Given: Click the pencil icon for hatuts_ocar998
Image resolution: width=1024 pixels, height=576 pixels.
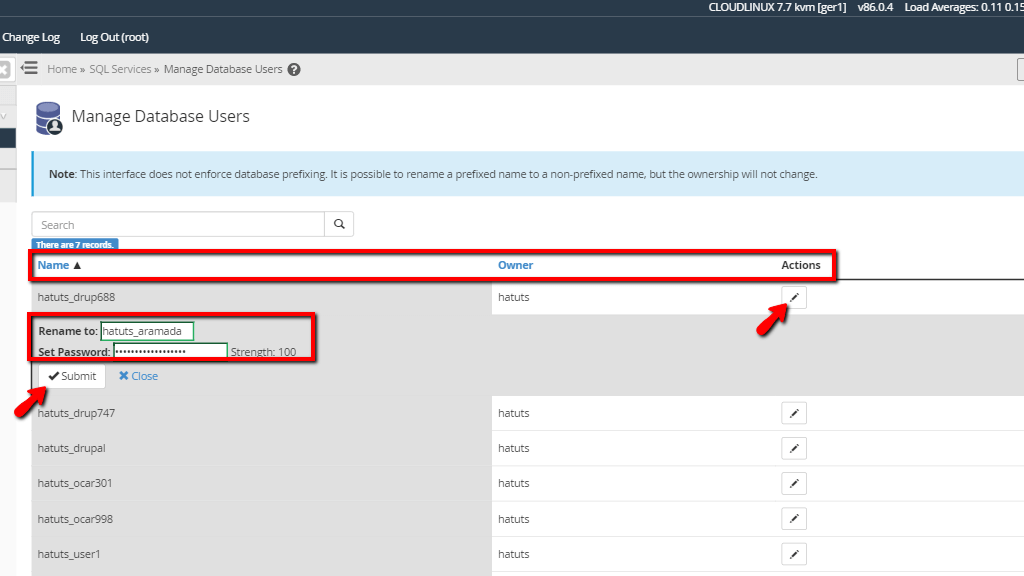Looking at the screenshot, I should tap(793, 519).
